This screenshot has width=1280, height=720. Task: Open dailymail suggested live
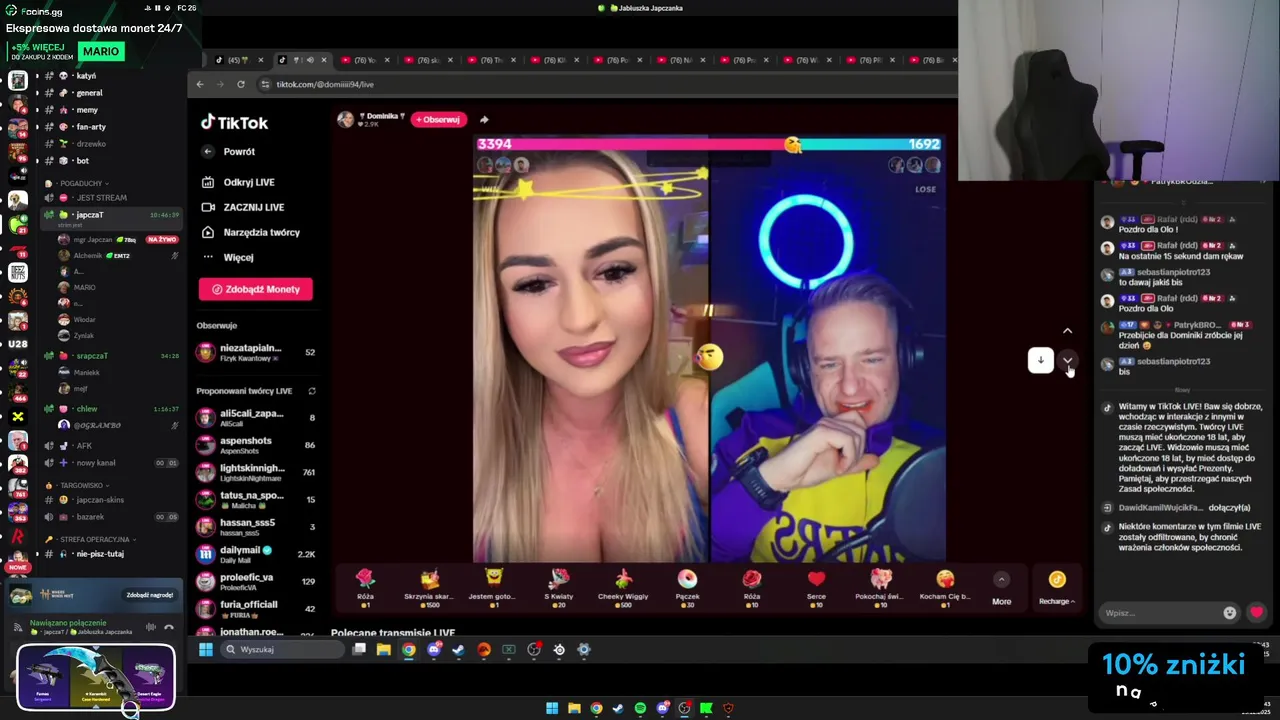pyautogui.click(x=256, y=554)
